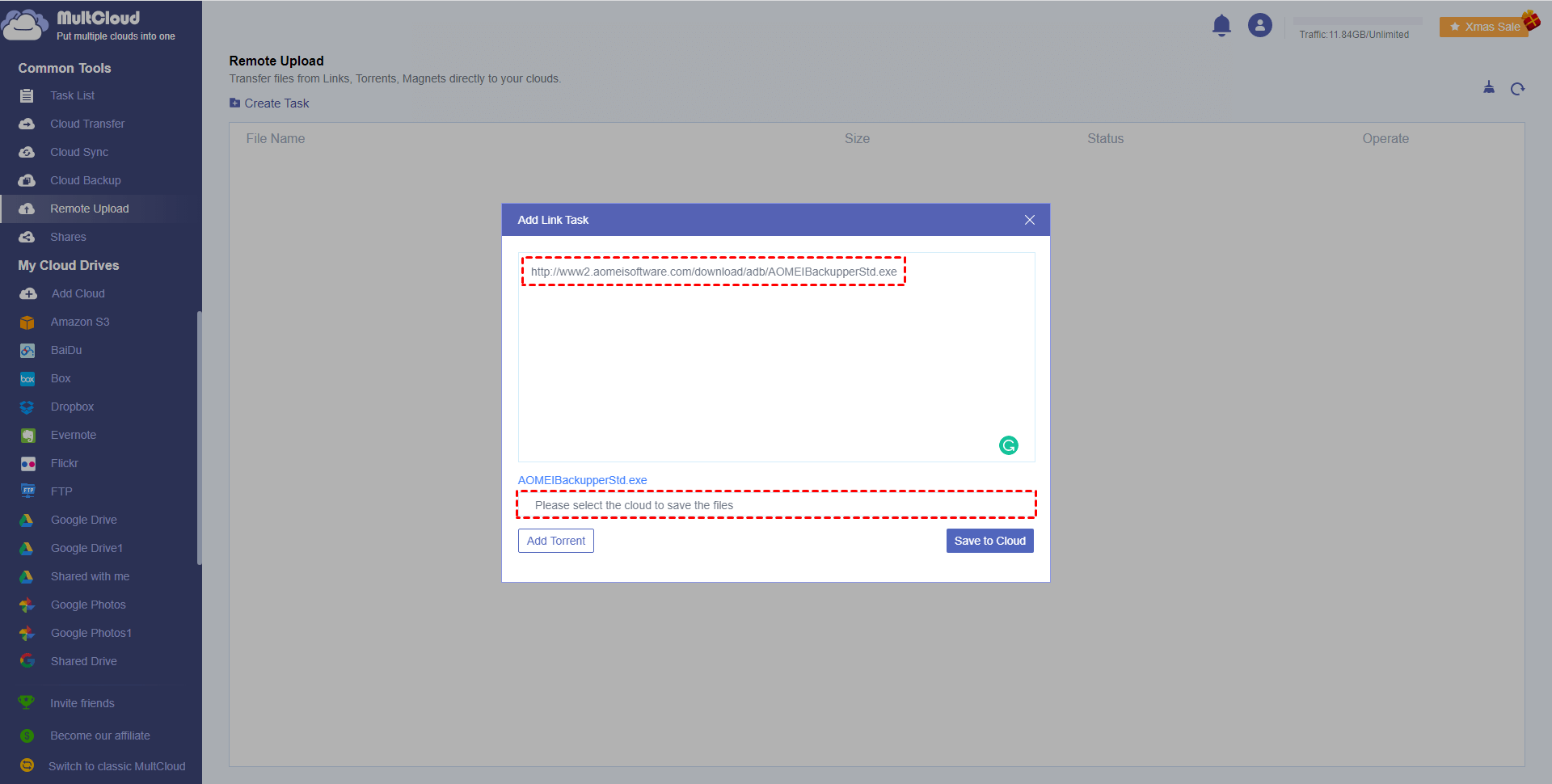This screenshot has height=784, width=1552.
Task: Open the notifications bell
Action: click(x=1221, y=26)
